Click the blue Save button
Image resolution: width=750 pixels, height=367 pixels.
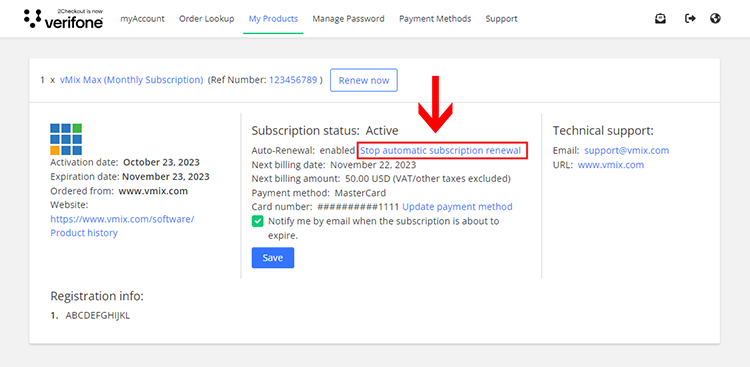273,258
